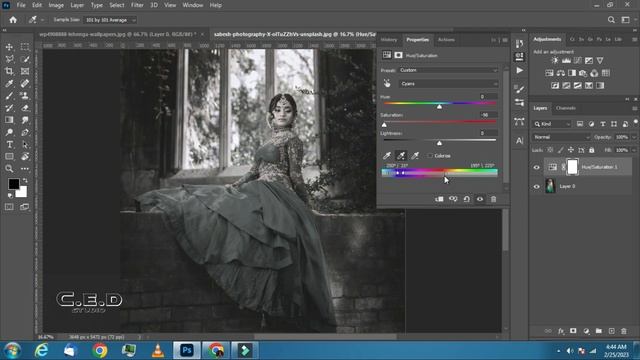Viewport: 640px width, 360px height.
Task: Select the Rectangle shape tool
Action: pos(9,156)
